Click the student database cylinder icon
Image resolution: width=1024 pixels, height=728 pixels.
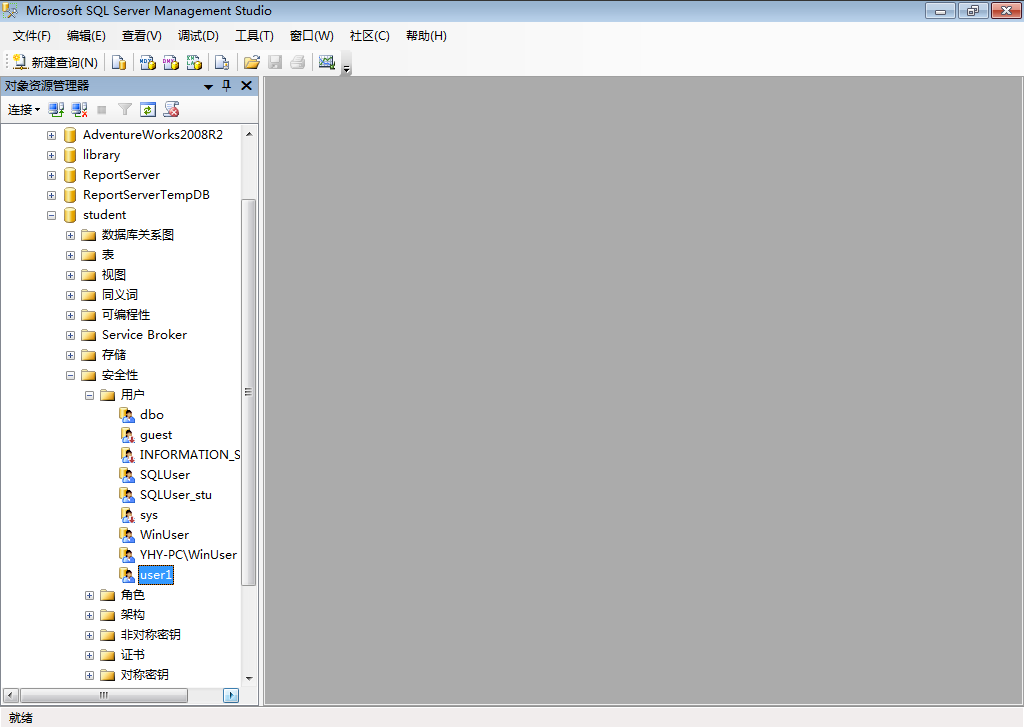point(70,215)
